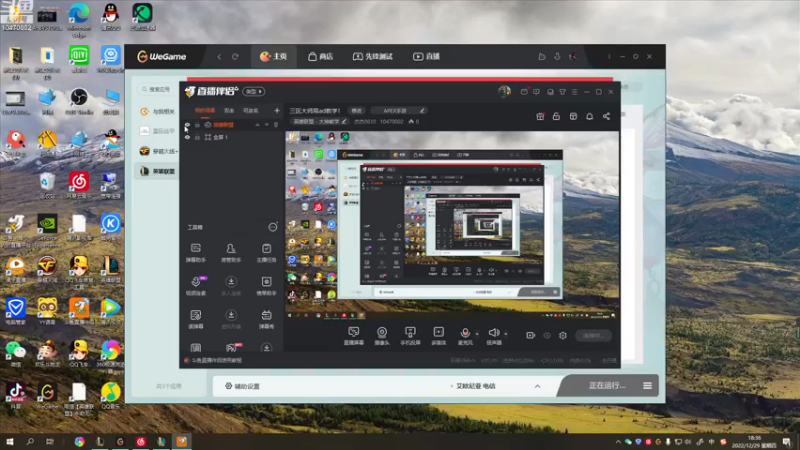The image size is (800, 450).
Task: Click the WeGame 搜索应用 search field
Action: click(x=157, y=89)
